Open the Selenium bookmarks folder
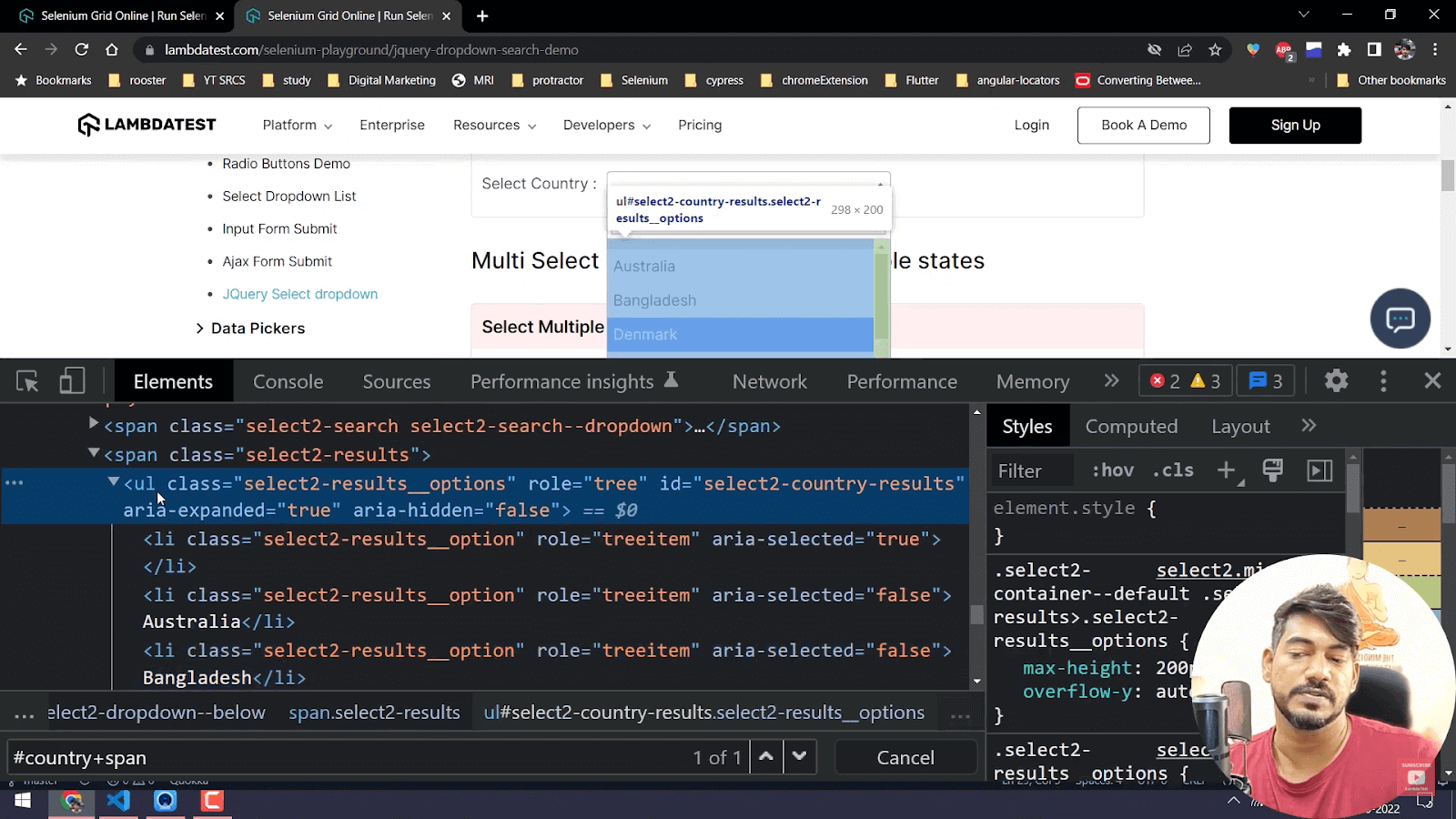The image size is (1456, 819). coord(634,80)
